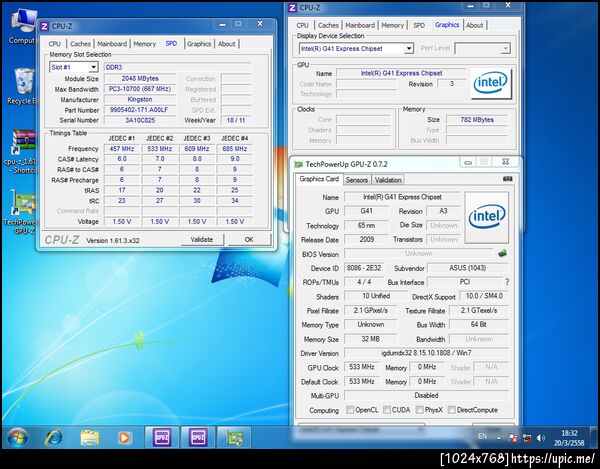Open Mainboard tab in SPD window
The image size is (600, 469).
pyautogui.click(x=112, y=44)
